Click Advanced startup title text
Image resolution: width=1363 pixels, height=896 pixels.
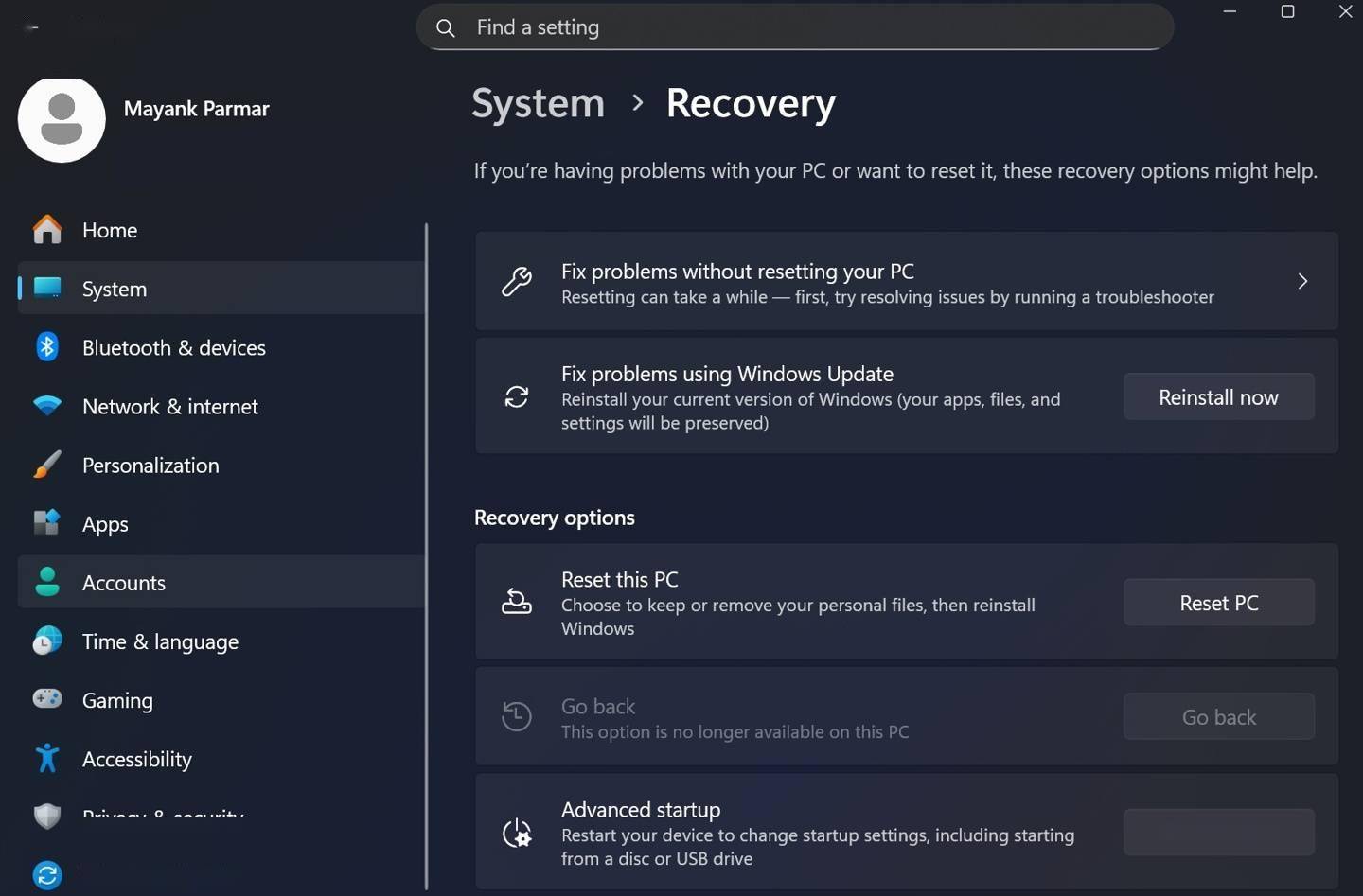coord(641,810)
